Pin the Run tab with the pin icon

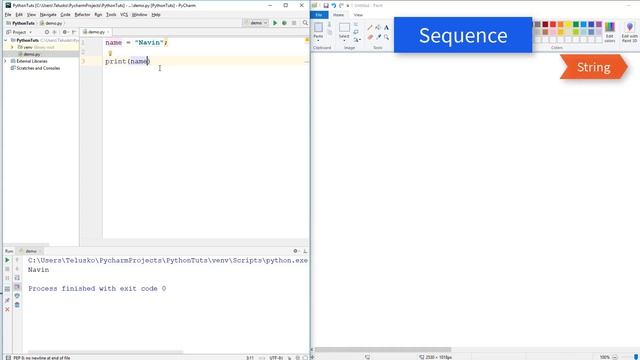click(7, 300)
